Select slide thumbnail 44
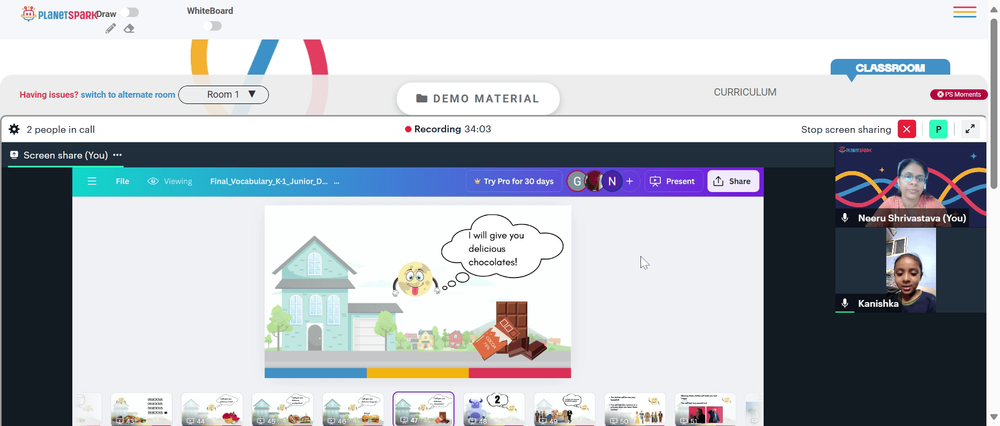This screenshot has width=1000, height=426. [212, 409]
